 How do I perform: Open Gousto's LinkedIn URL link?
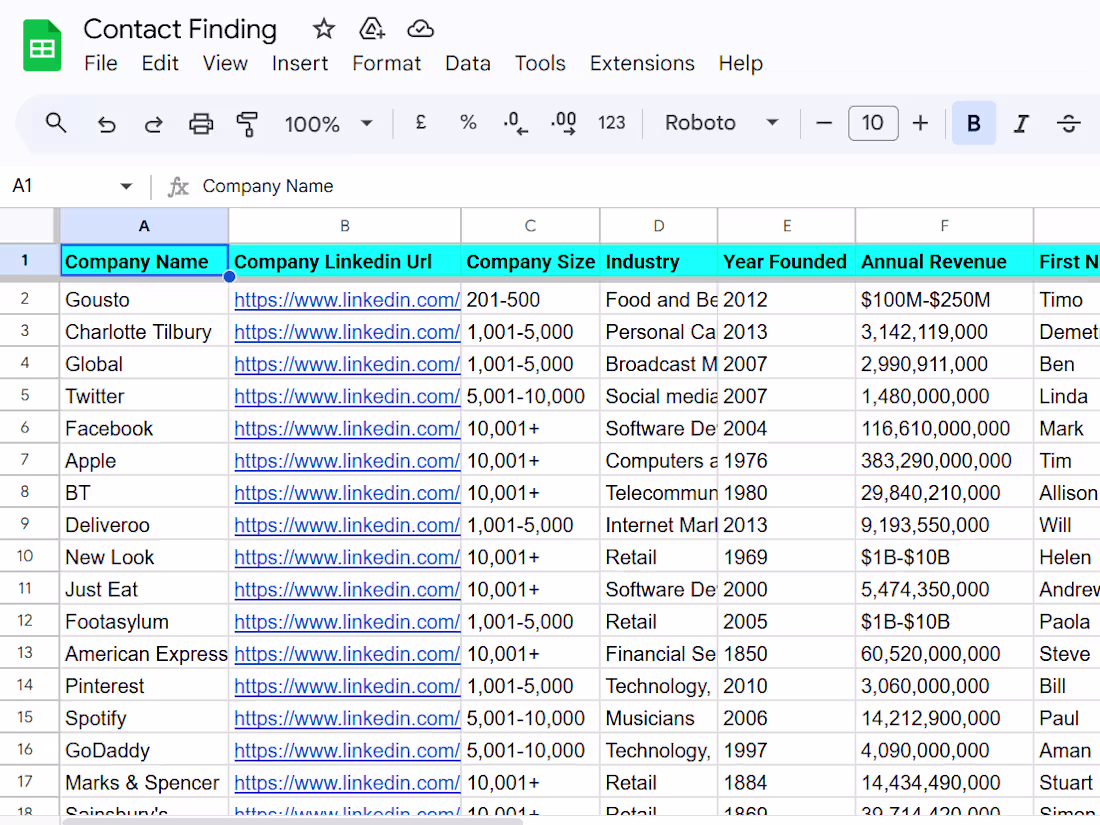click(x=347, y=300)
